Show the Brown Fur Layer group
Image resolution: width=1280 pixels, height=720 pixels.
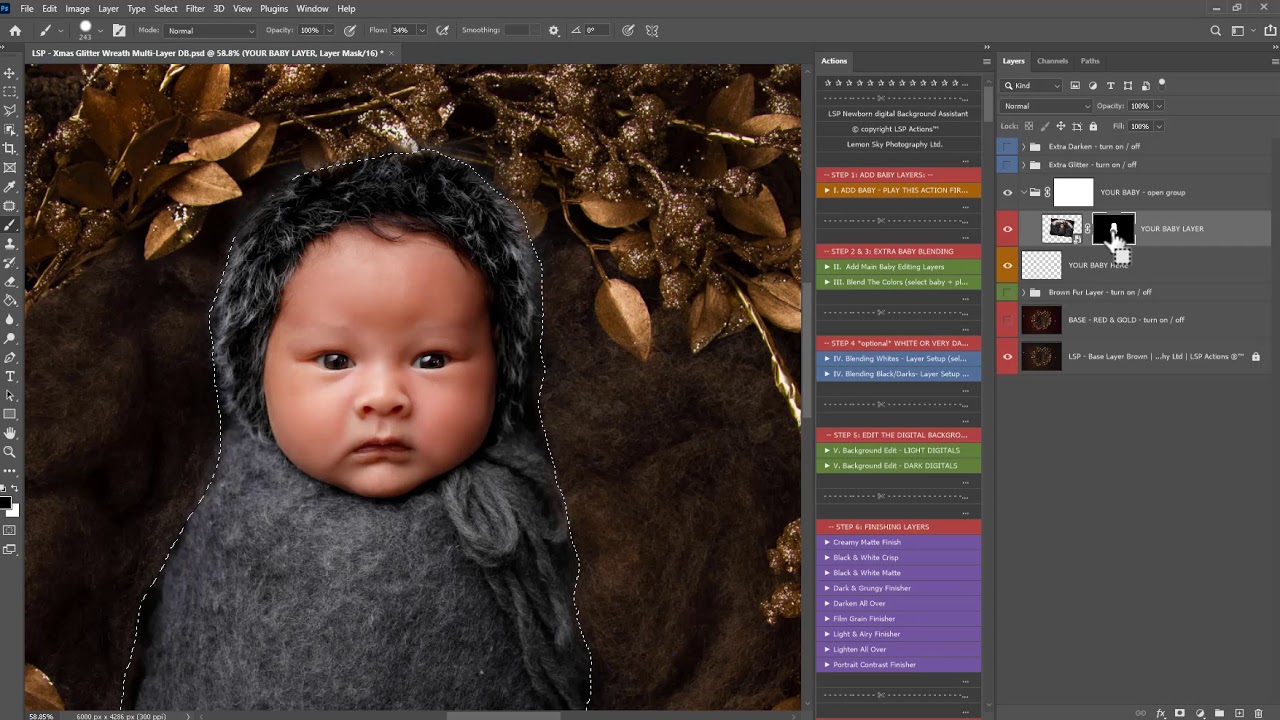click(1008, 292)
